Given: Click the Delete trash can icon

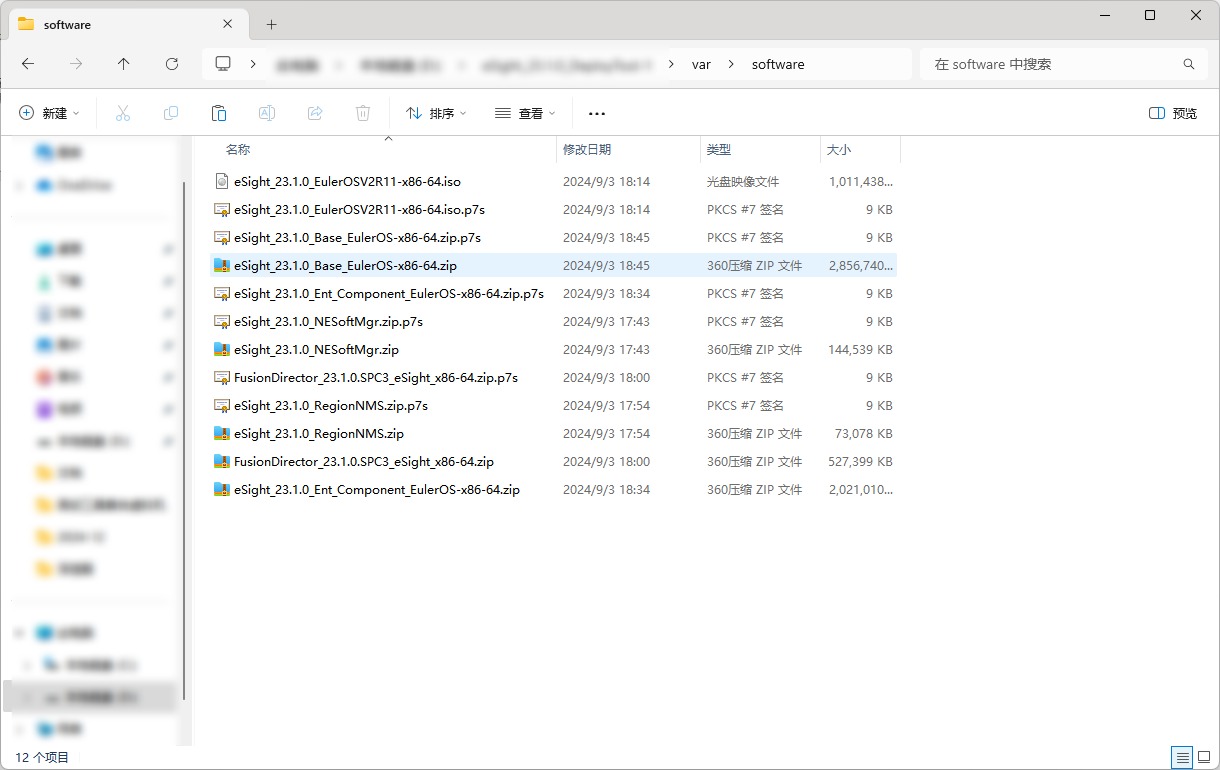Looking at the screenshot, I should 363,114.
